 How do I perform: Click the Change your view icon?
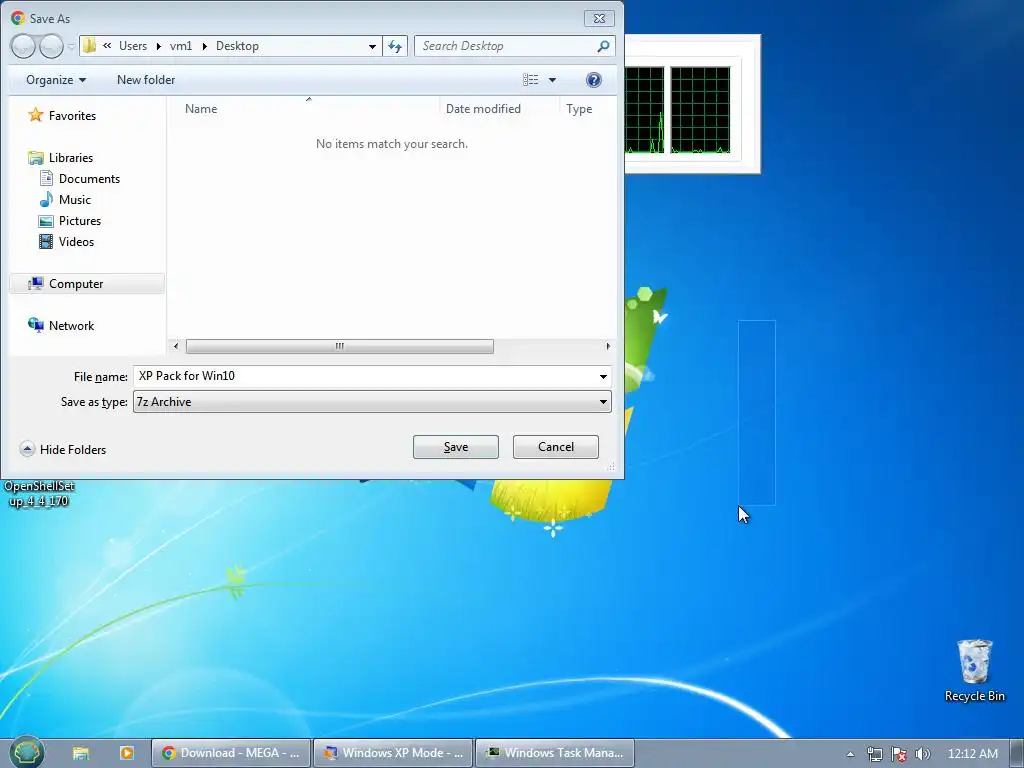pos(530,80)
